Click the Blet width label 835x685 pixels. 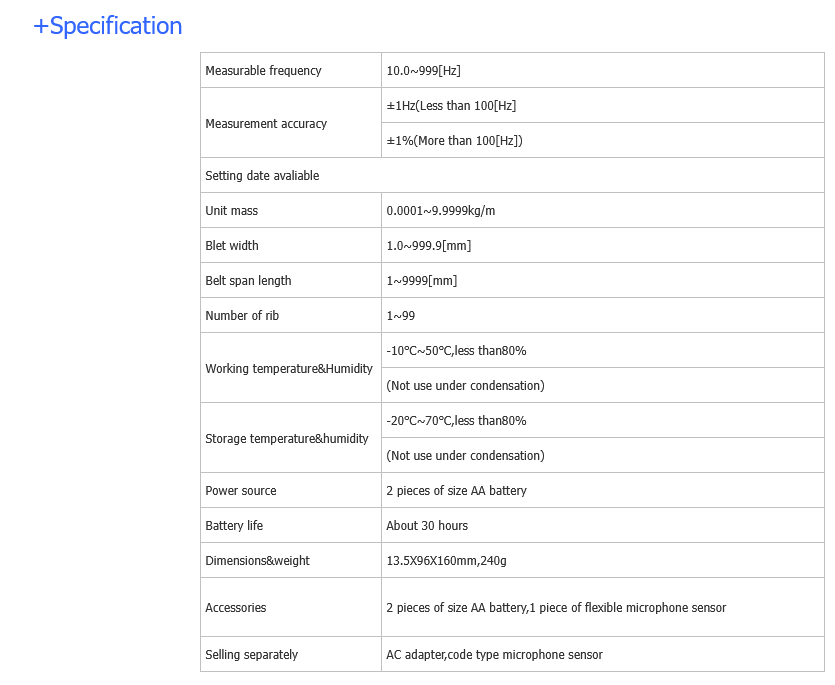tap(232, 246)
